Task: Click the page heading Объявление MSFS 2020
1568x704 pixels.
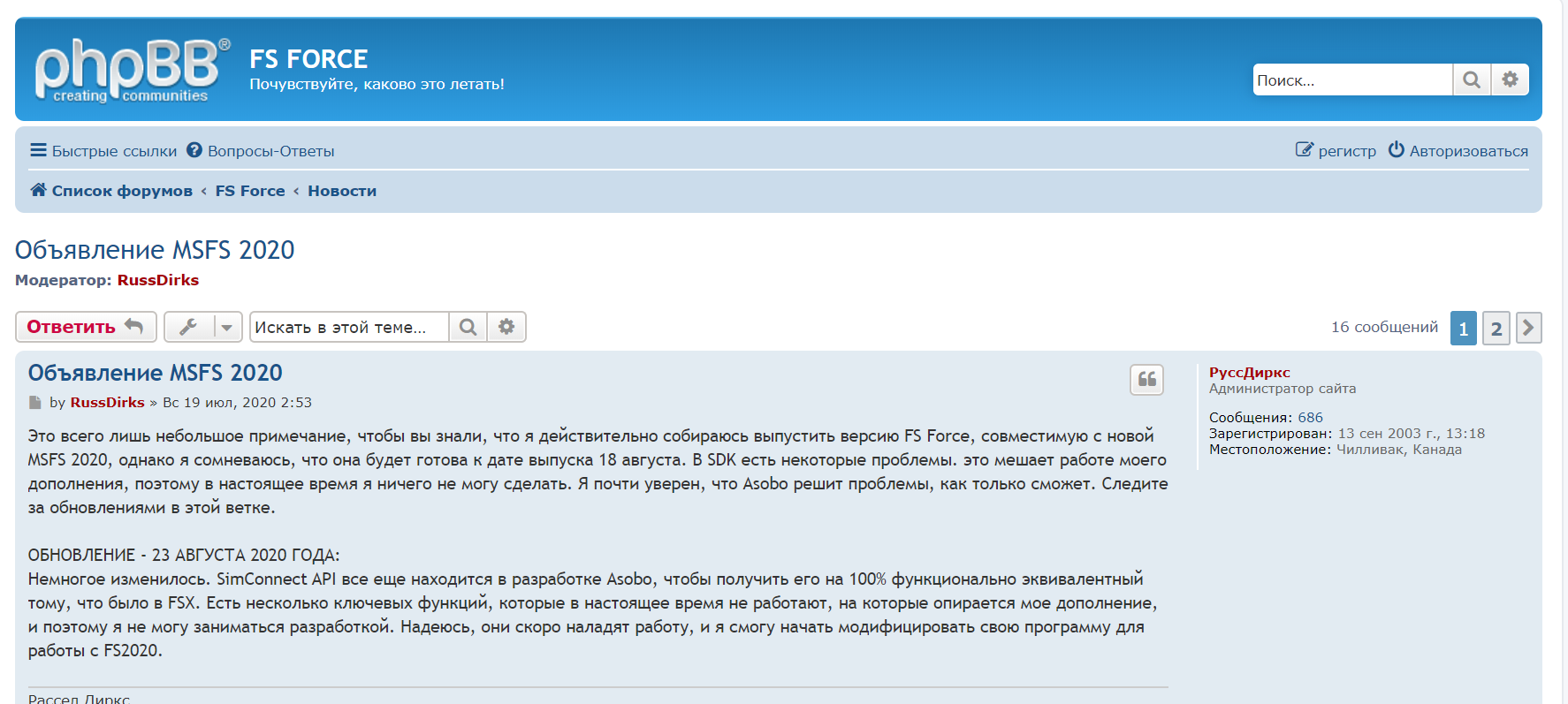Action: coord(155,250)
